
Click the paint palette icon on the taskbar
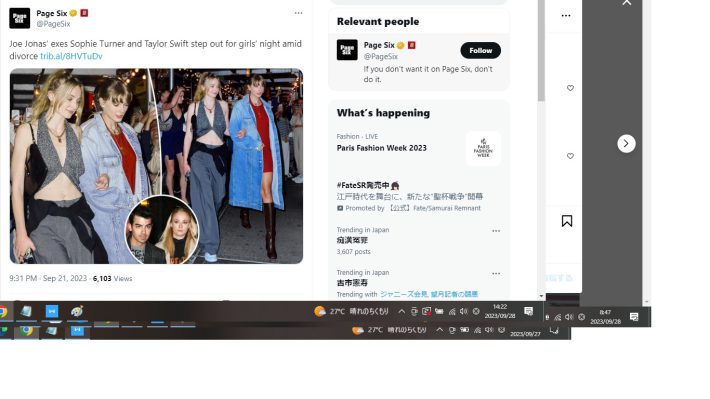(x=77, y=311)
